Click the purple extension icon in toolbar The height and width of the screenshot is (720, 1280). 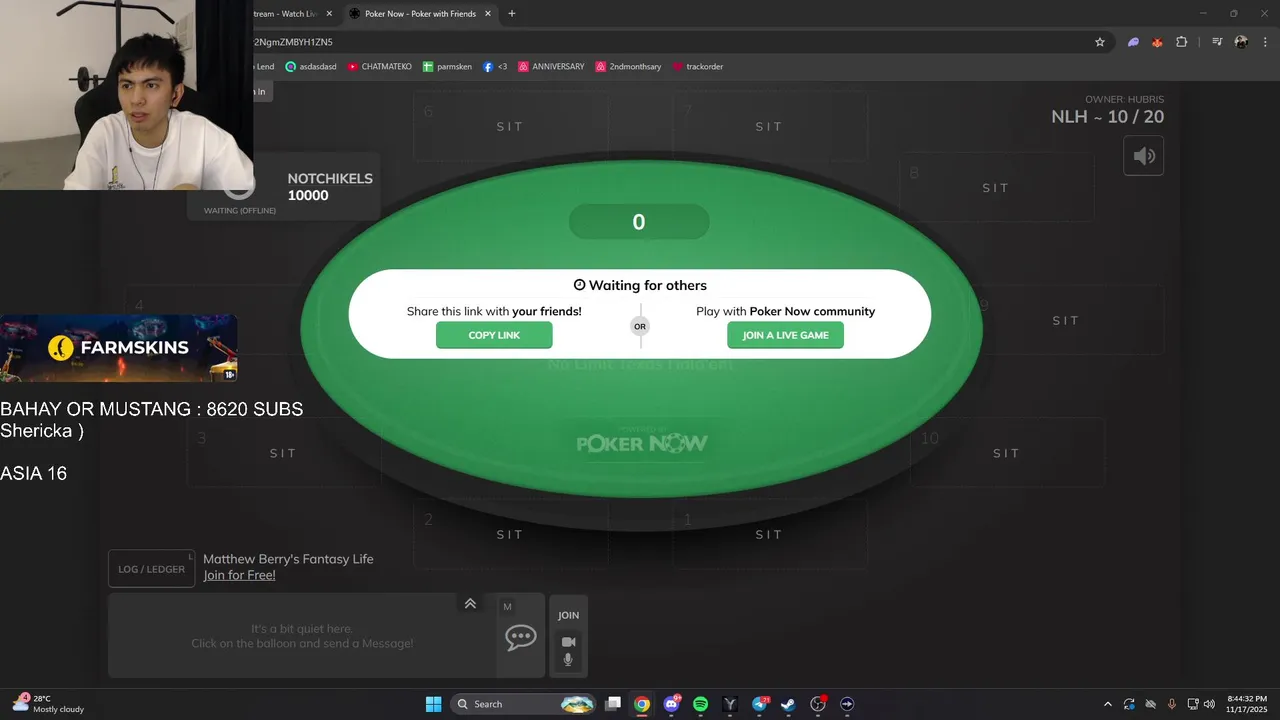click(x=1133, y=42)
